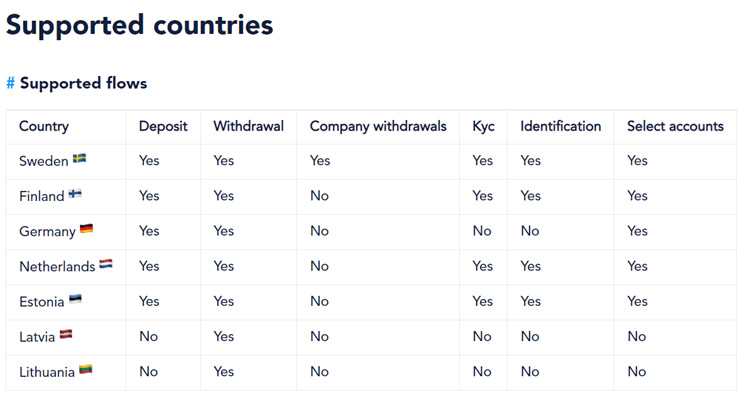Click the Germany flag icon

coord(86,229)
